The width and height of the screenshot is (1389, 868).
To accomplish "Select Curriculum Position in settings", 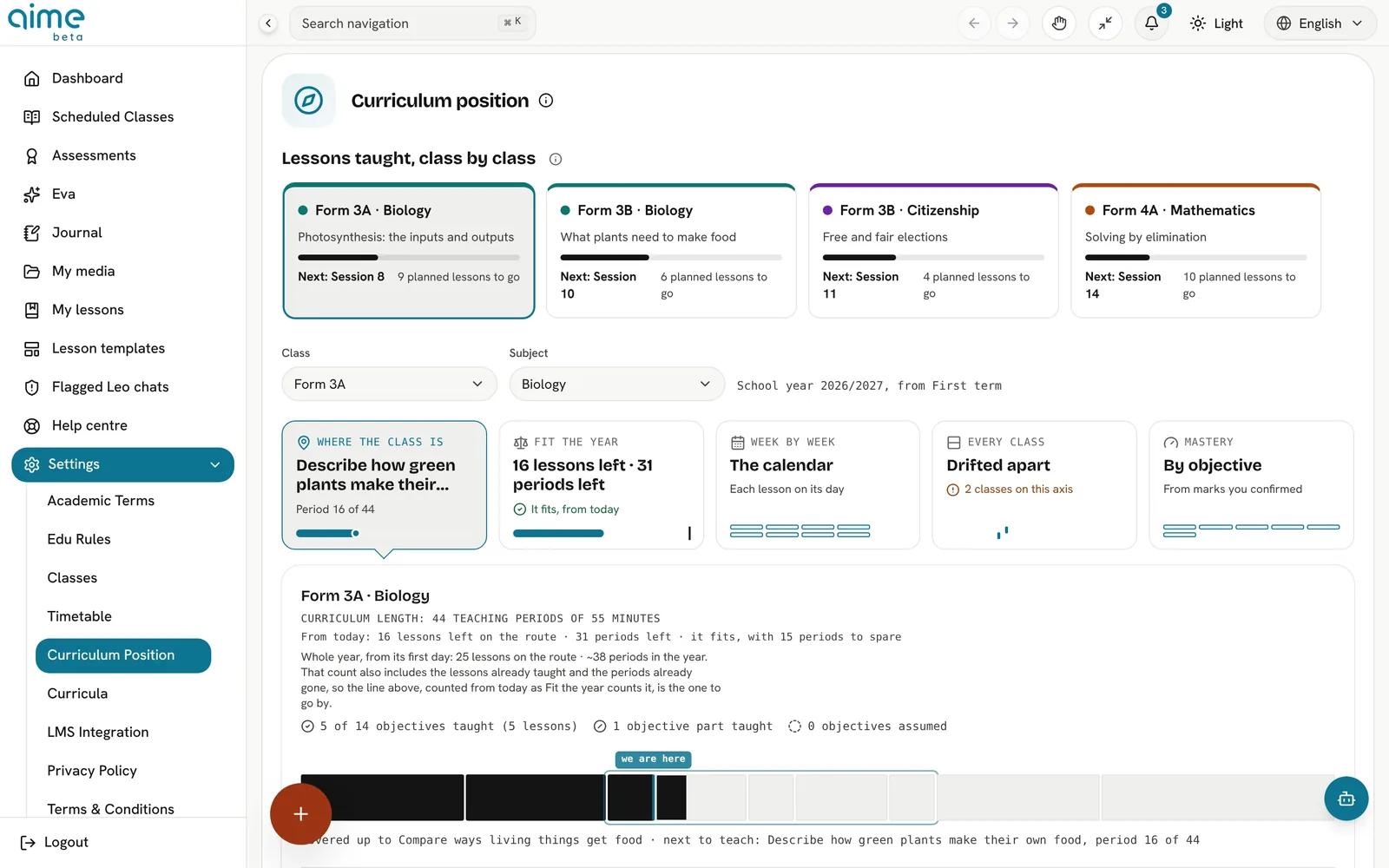I will click(123, 655).
